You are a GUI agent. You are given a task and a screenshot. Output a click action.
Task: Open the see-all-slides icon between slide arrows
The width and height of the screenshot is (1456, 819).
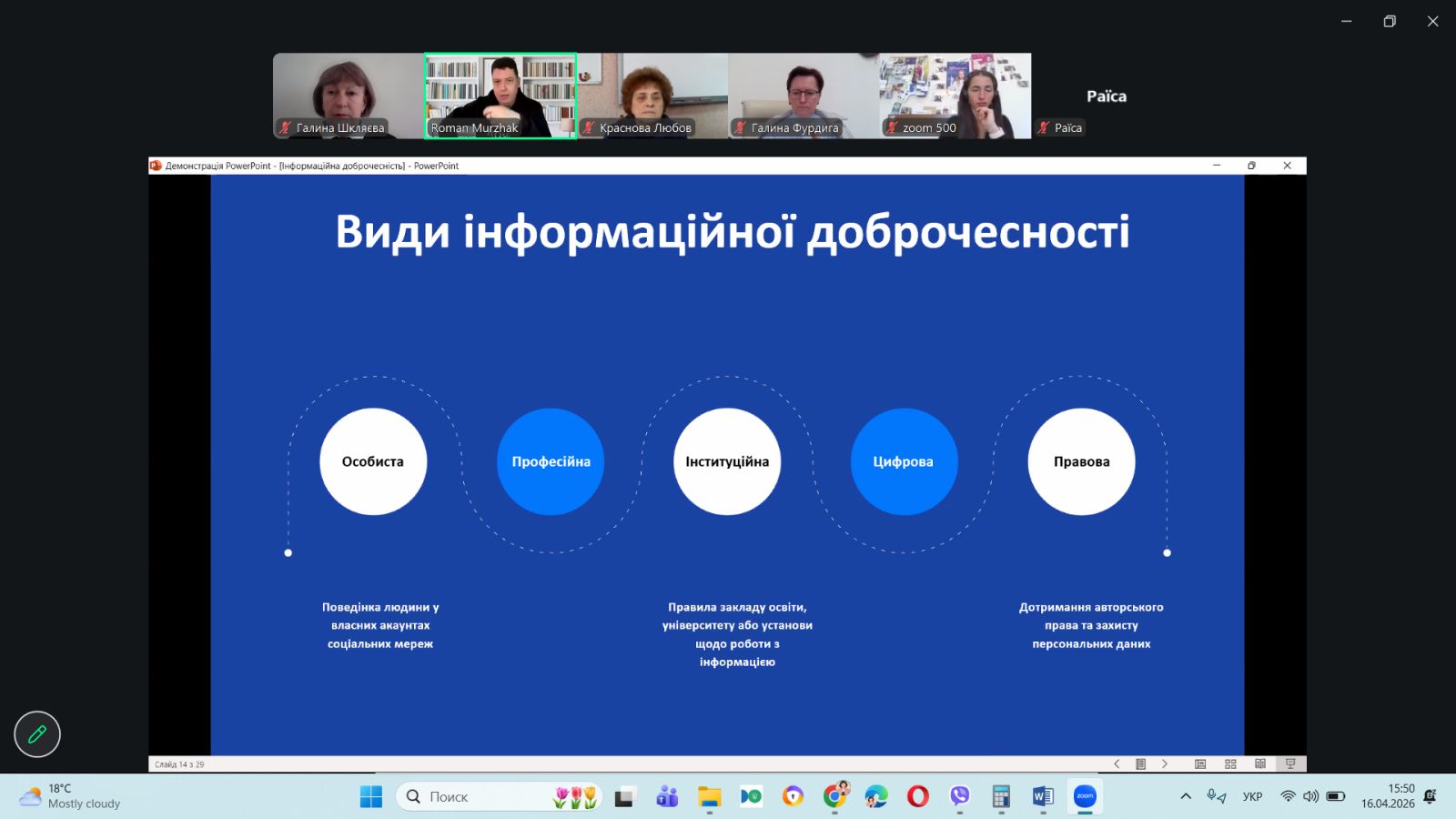(x=1140, y=764)
